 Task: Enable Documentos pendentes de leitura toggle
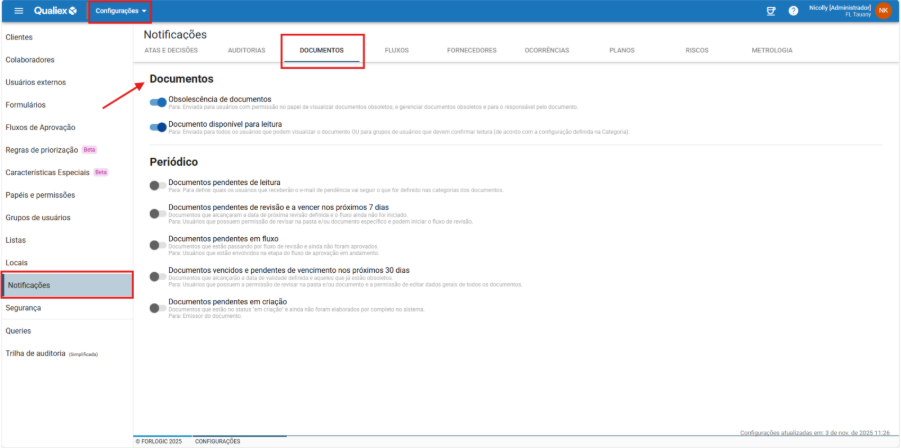157,185
